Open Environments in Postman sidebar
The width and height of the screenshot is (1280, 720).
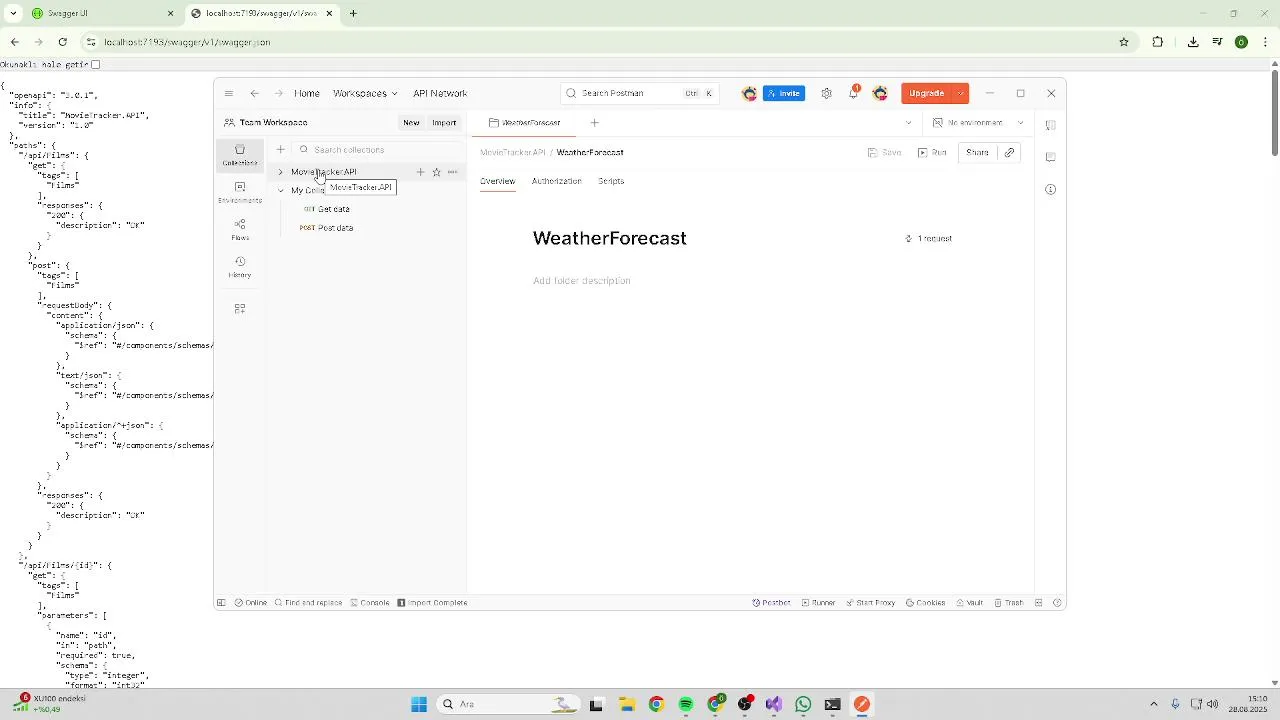coord(239,192)
